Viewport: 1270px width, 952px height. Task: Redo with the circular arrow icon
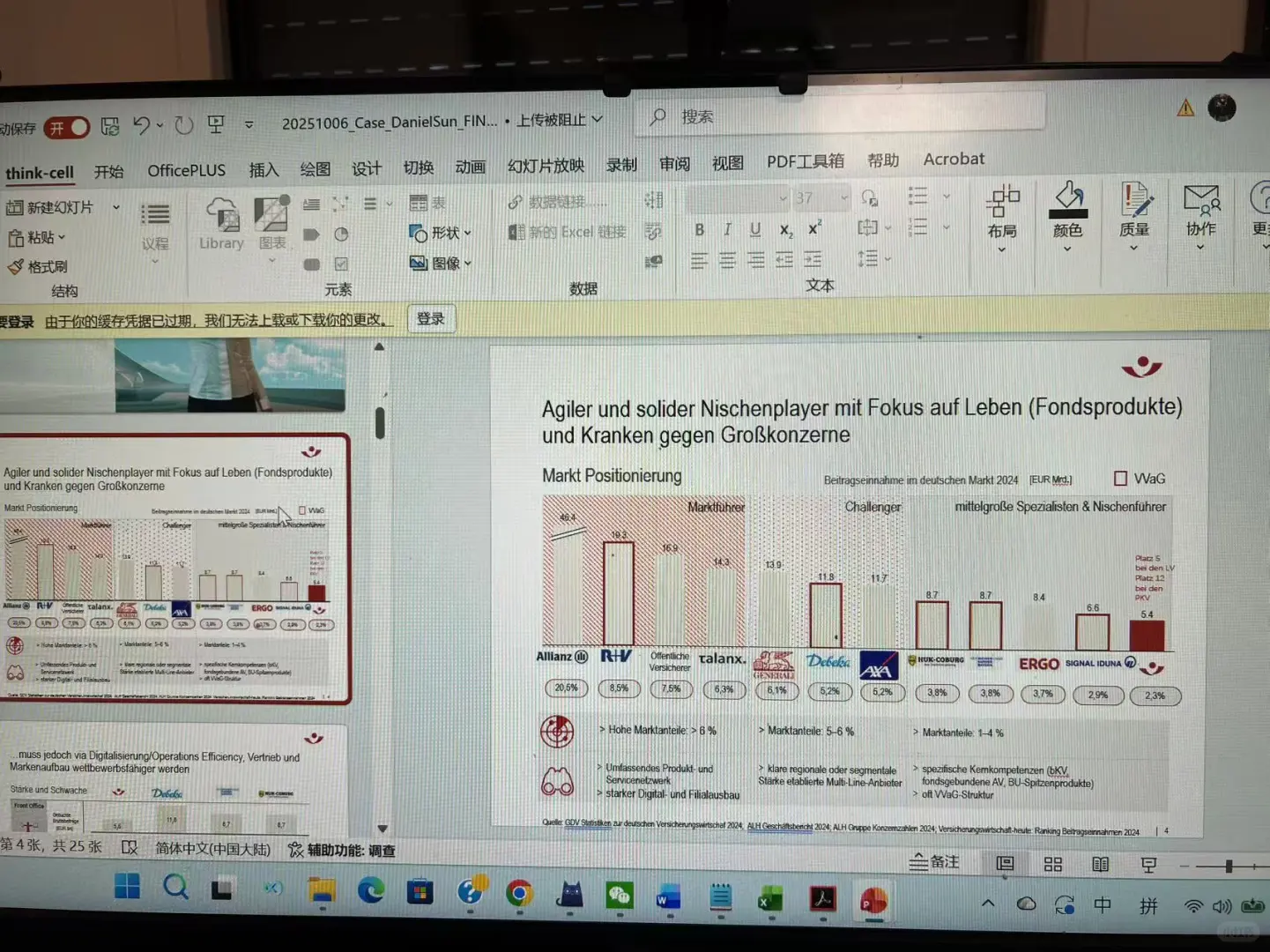183,125
